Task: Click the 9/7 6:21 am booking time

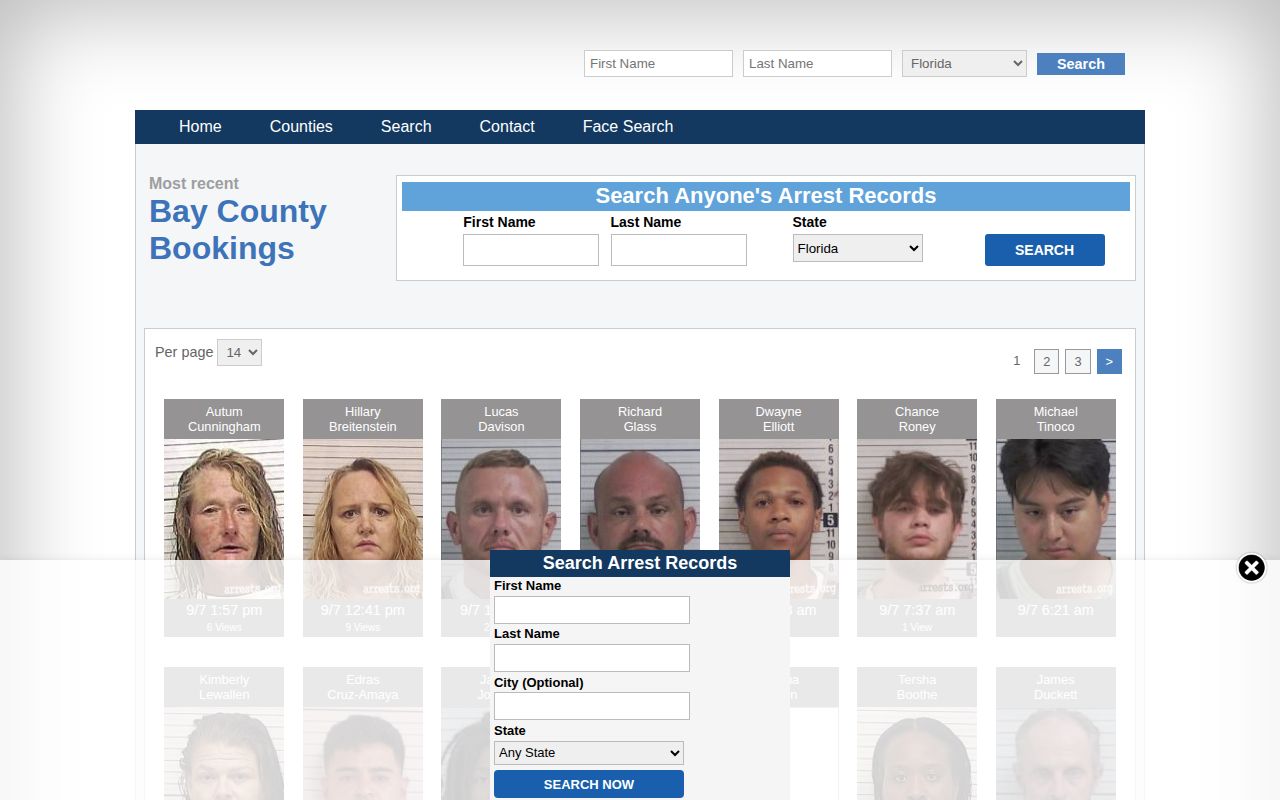Action: click(x=1056, y=610)
